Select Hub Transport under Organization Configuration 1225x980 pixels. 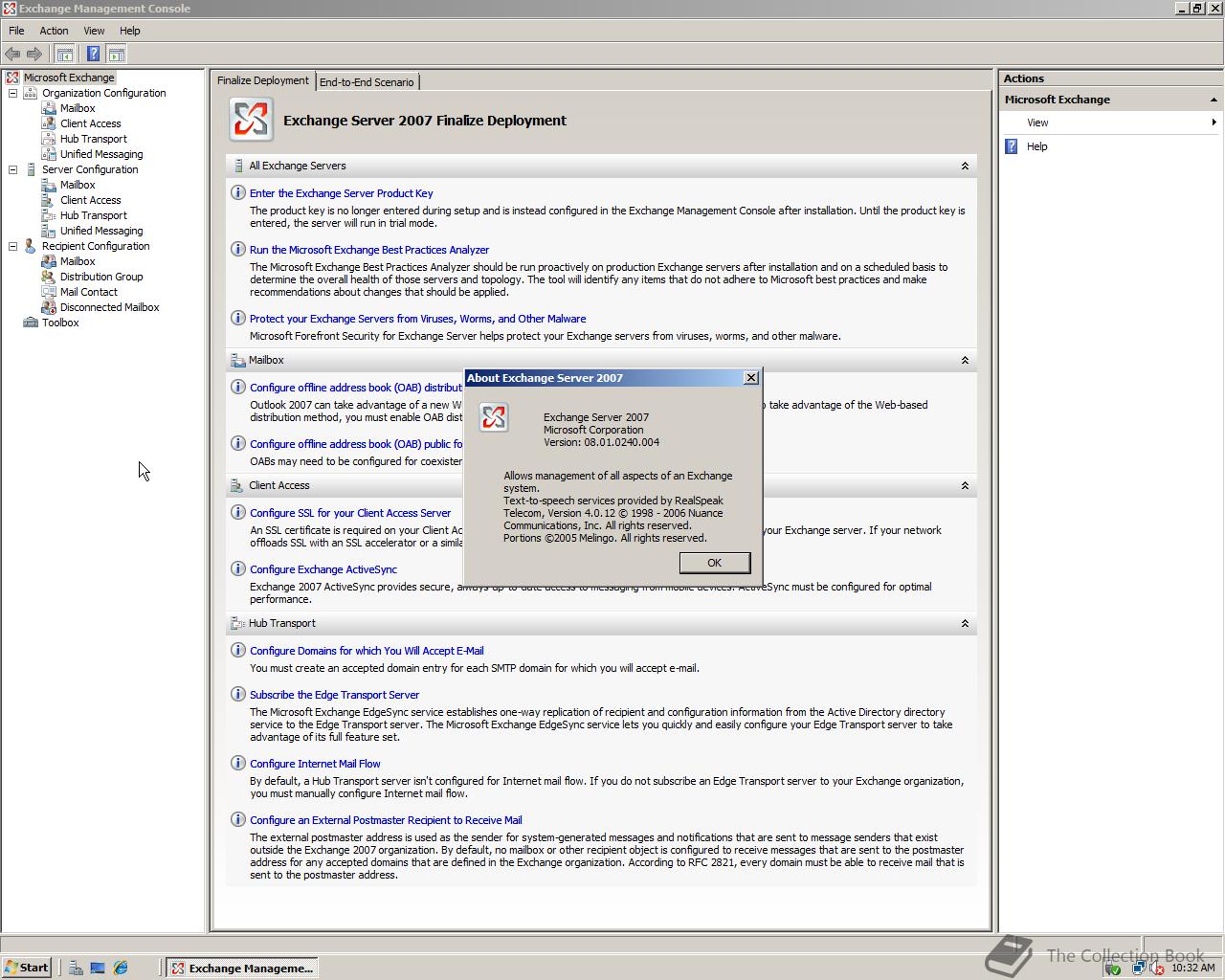pyautogui.click(x=94, y=139)
